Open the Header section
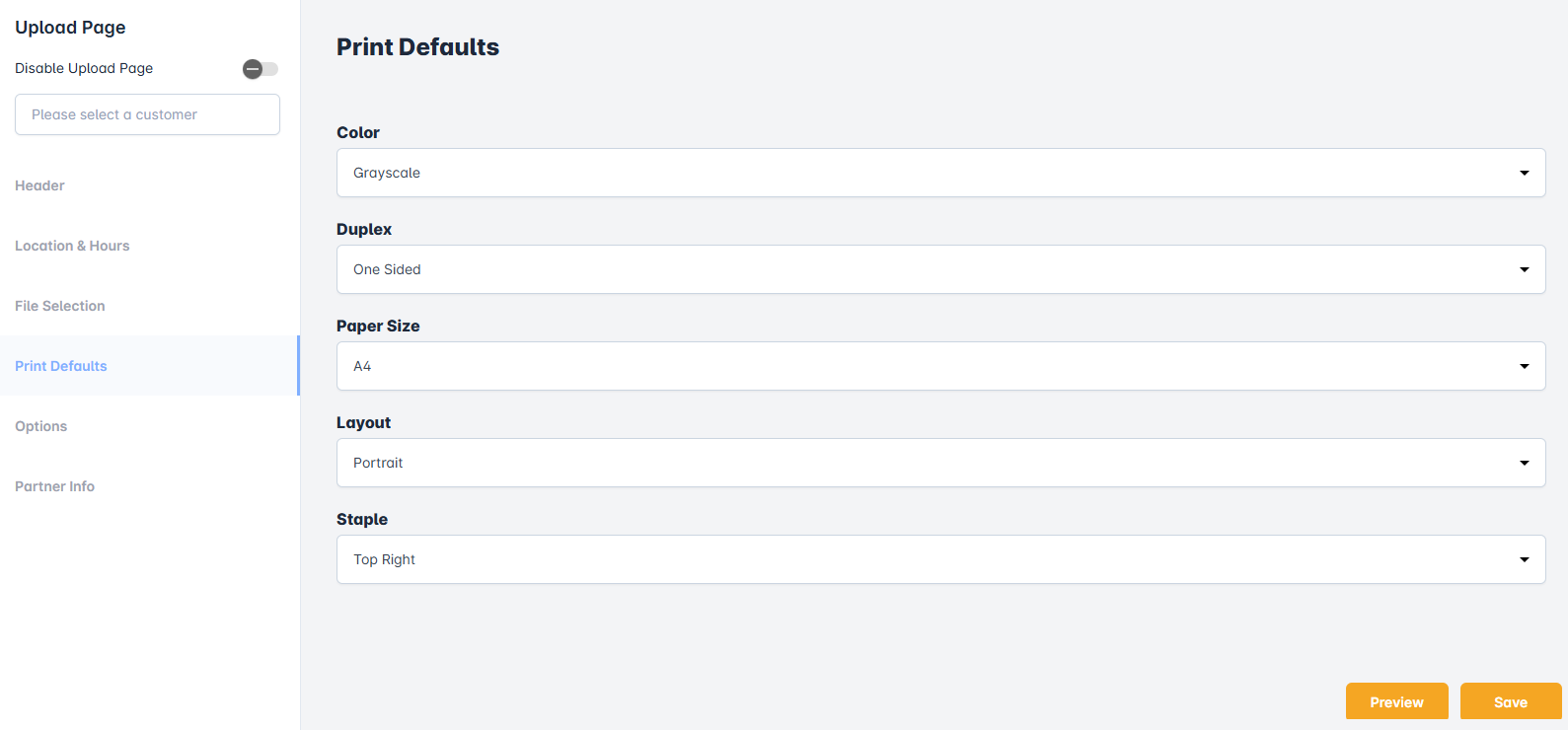 pos(40,185)
